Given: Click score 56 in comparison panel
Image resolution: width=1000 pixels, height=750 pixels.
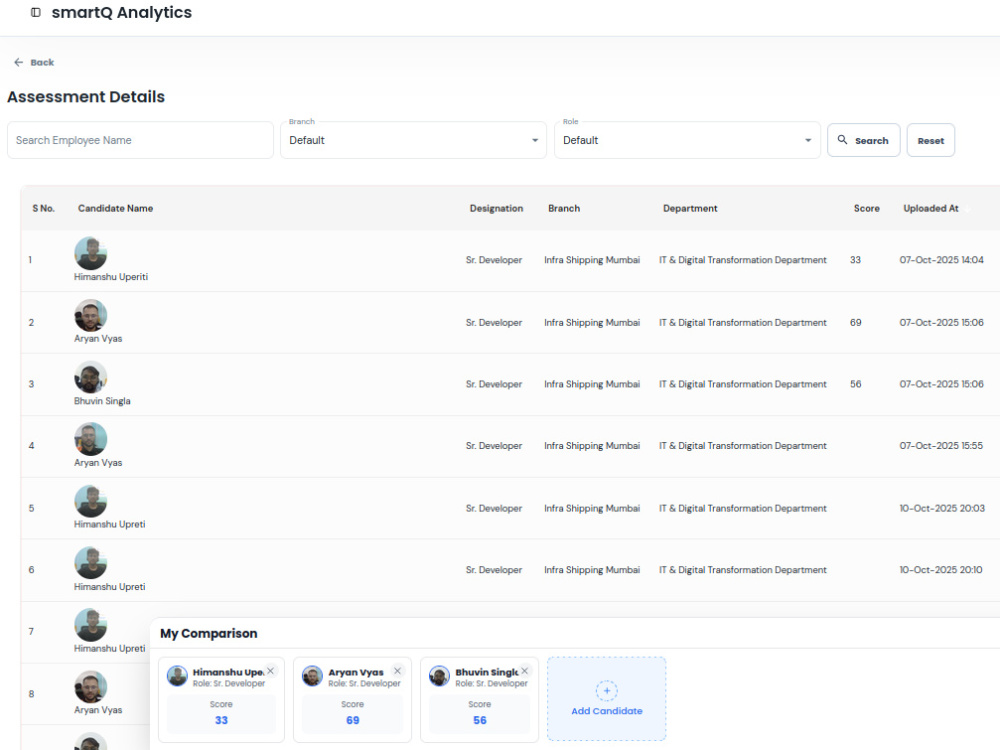Looking at the screenshot, I should tap(480, 720).
